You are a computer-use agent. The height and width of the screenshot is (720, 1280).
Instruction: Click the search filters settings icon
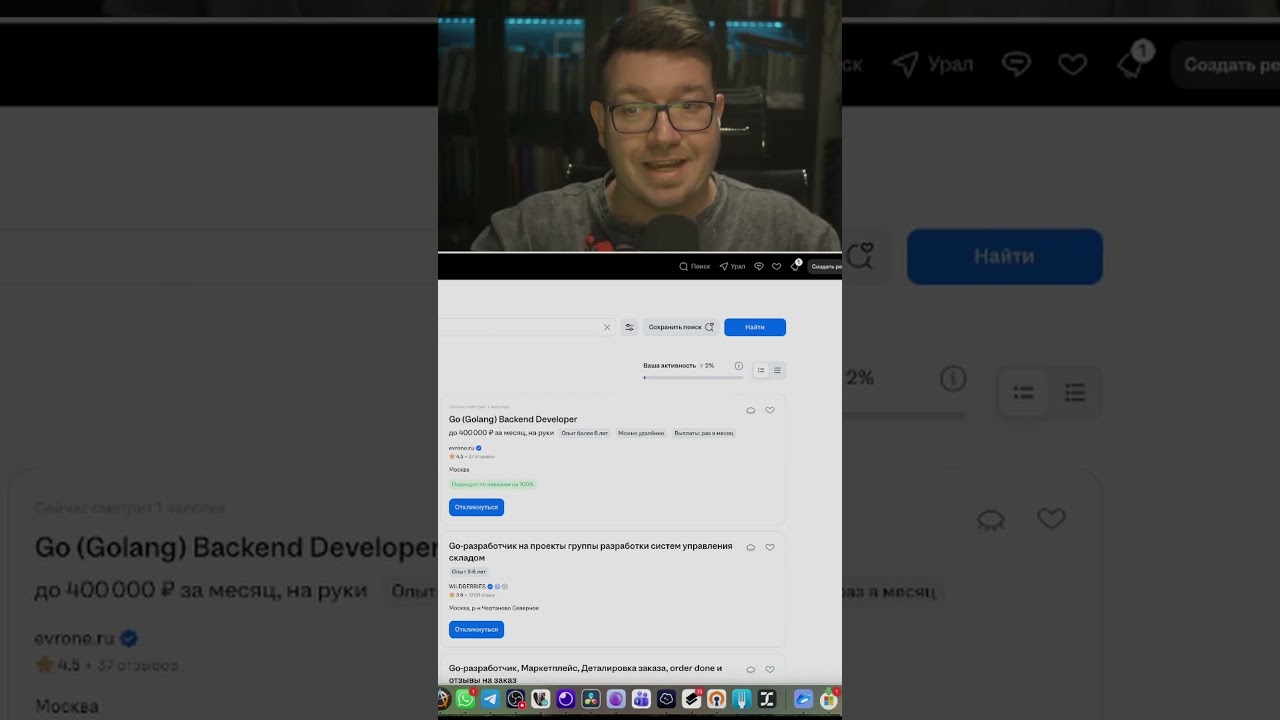click(x=629, y=327)
